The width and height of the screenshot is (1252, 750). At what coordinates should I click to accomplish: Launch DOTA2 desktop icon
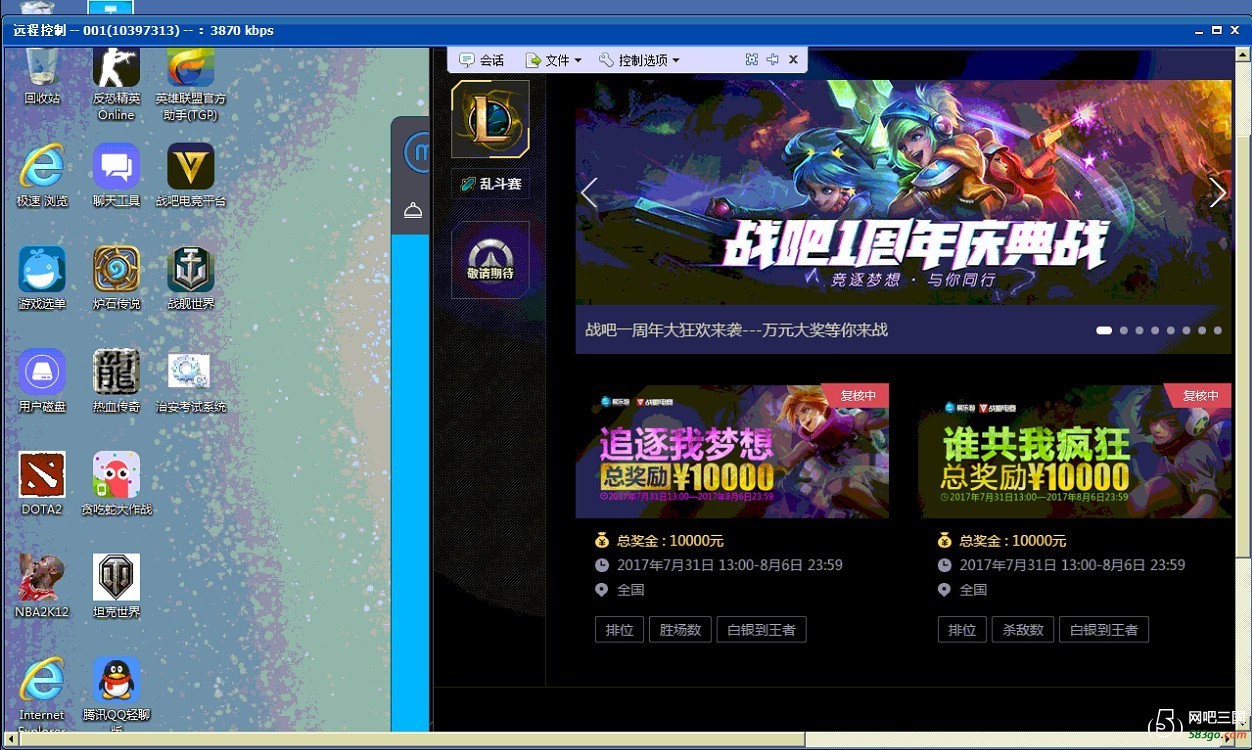point(42,483)
